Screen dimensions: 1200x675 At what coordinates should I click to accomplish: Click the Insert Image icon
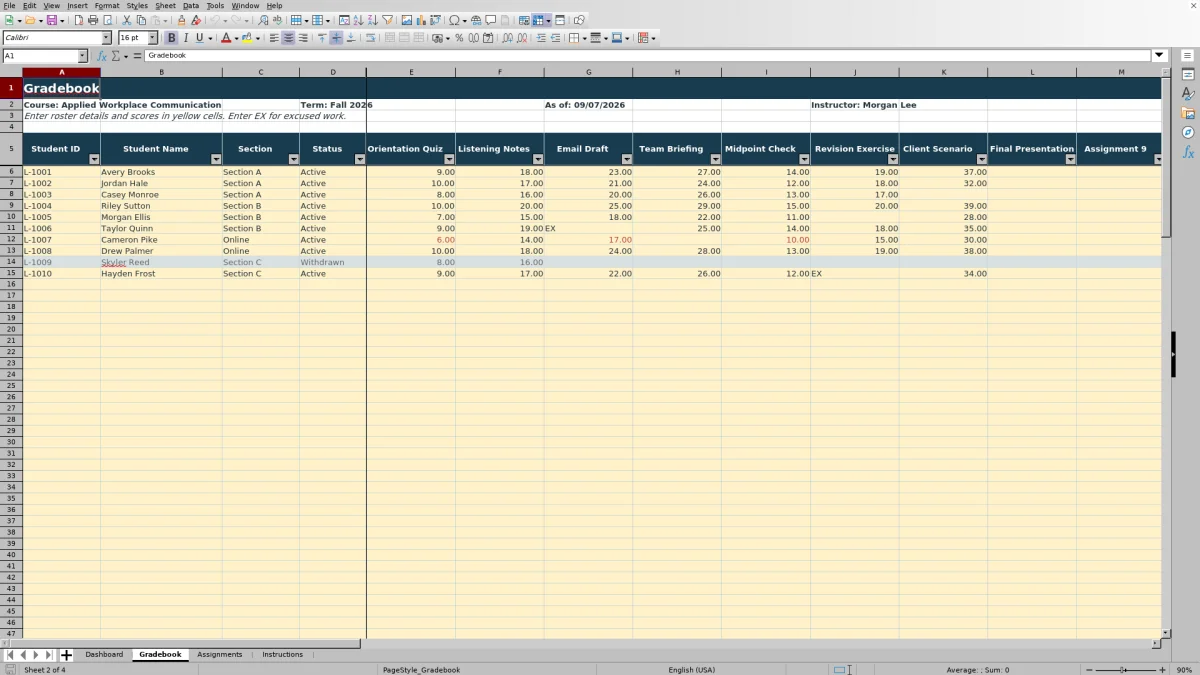click(406, 20)
